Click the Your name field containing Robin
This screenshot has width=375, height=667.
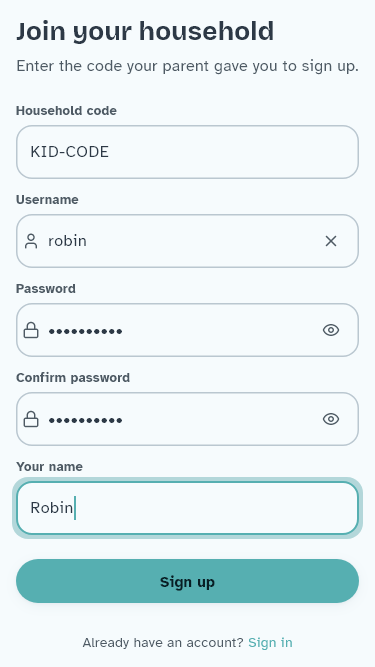coord(188,508)
